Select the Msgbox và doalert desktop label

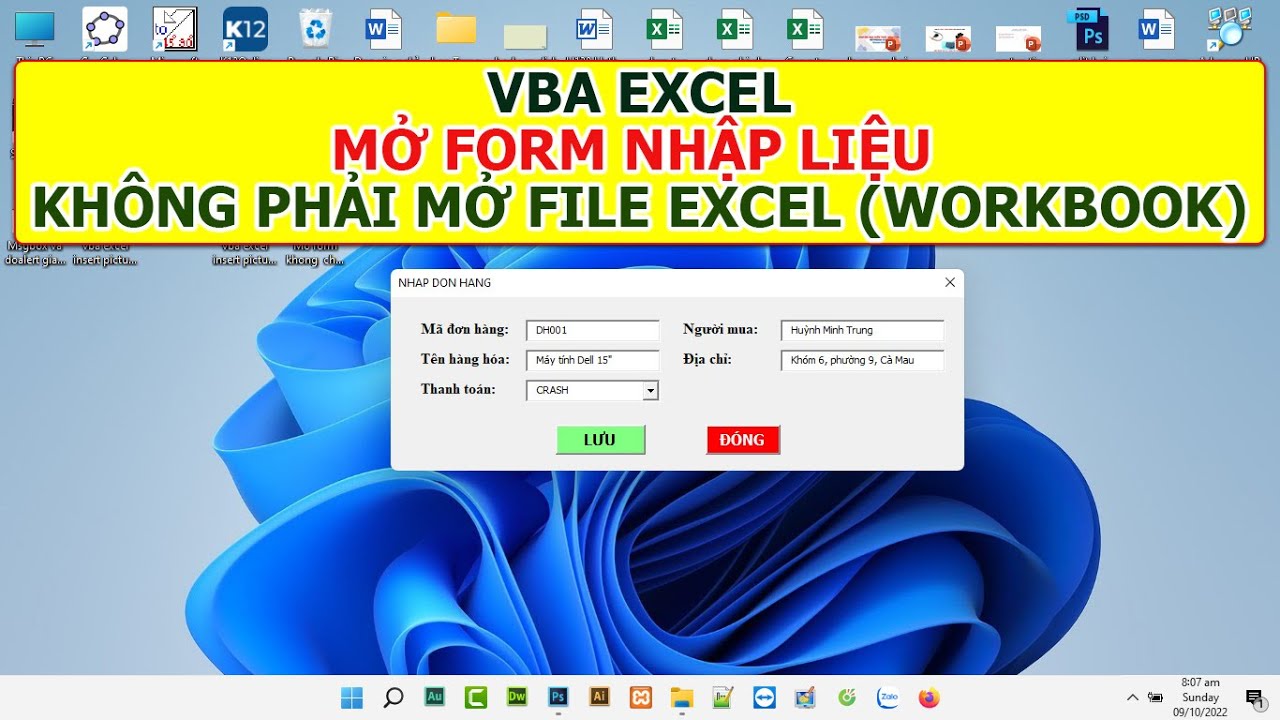[x=33, y=253]
